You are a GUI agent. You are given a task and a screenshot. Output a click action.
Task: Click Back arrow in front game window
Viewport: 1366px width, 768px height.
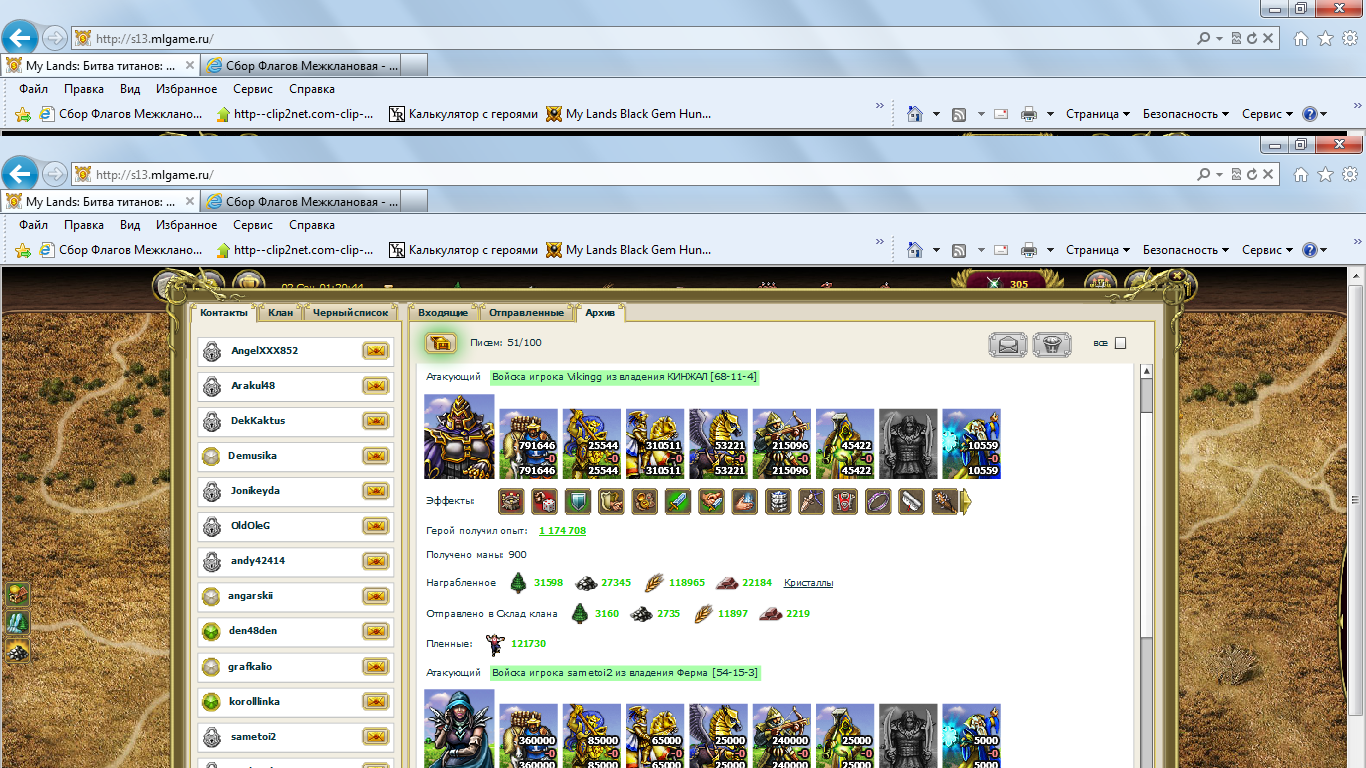[x=20, y=174]
